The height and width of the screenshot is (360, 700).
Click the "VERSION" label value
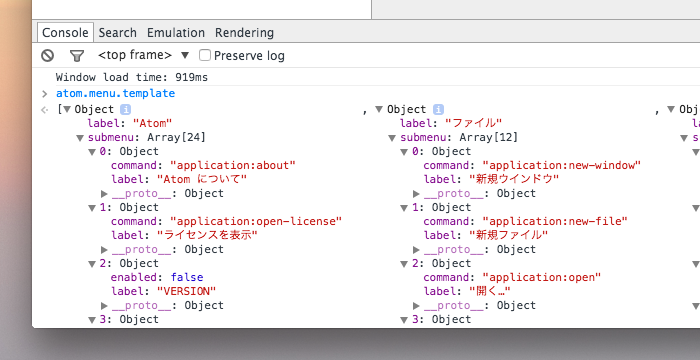point(186,291)
